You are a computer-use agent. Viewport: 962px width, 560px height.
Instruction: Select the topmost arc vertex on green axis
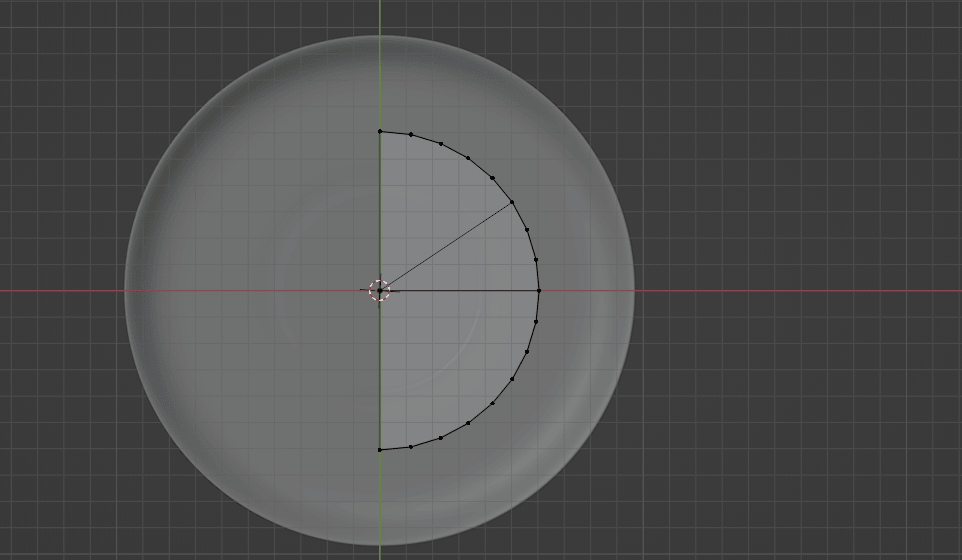point(380,131)
